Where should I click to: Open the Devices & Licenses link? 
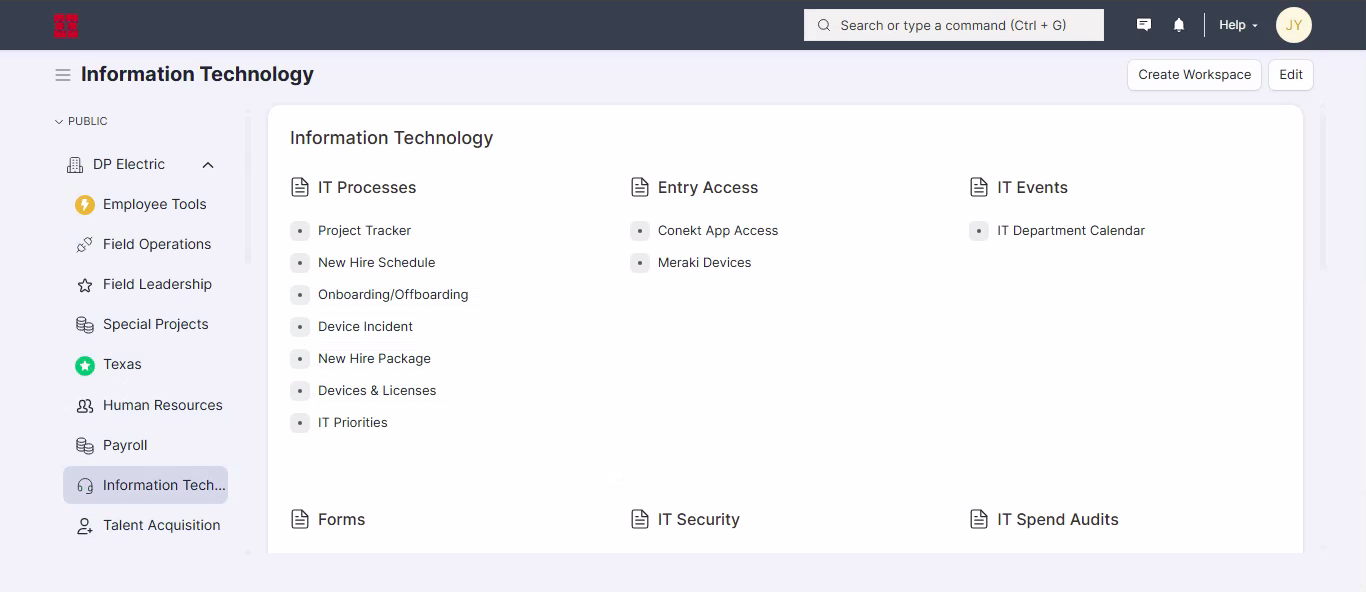click(x=377, y=391)
